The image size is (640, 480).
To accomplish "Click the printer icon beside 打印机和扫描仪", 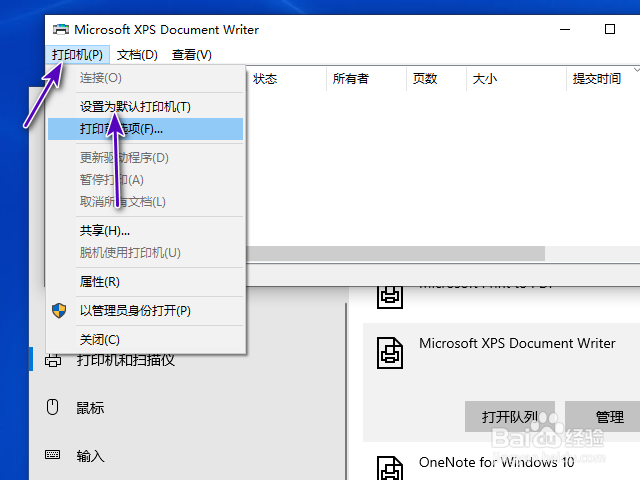I will click(x=53, y=361).
